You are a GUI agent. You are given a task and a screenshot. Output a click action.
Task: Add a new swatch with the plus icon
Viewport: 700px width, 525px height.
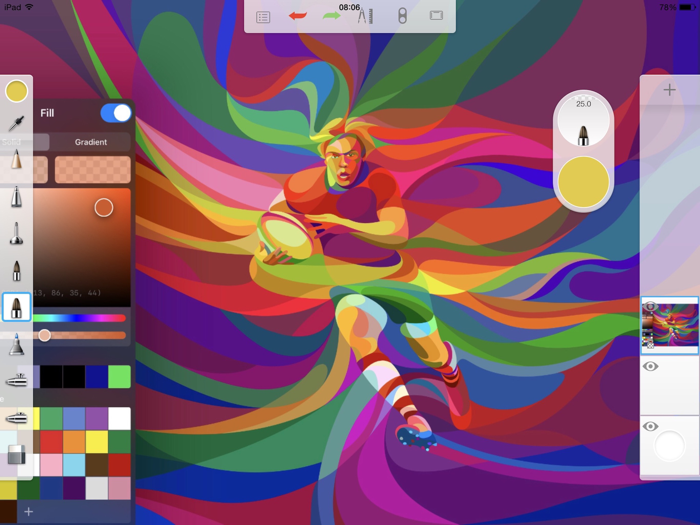(x=29, y=512)
